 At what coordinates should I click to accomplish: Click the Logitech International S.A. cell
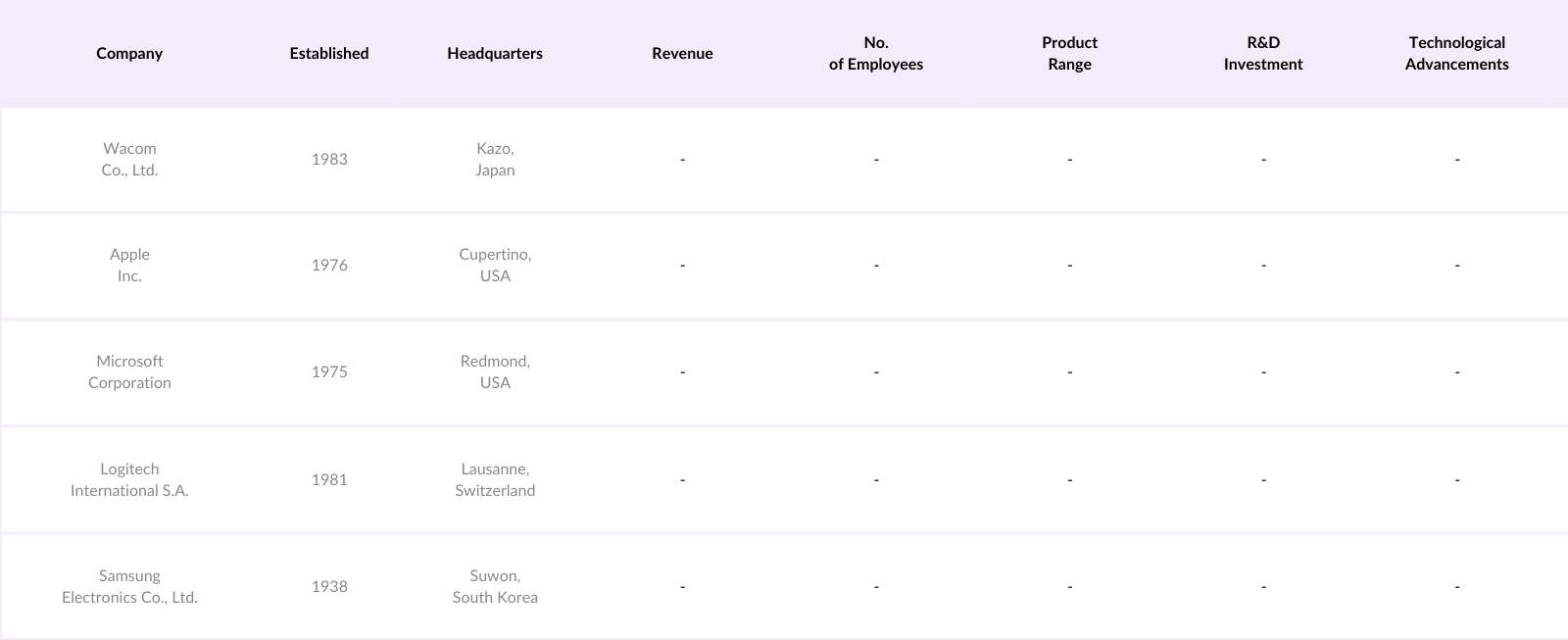pos(129,479)
